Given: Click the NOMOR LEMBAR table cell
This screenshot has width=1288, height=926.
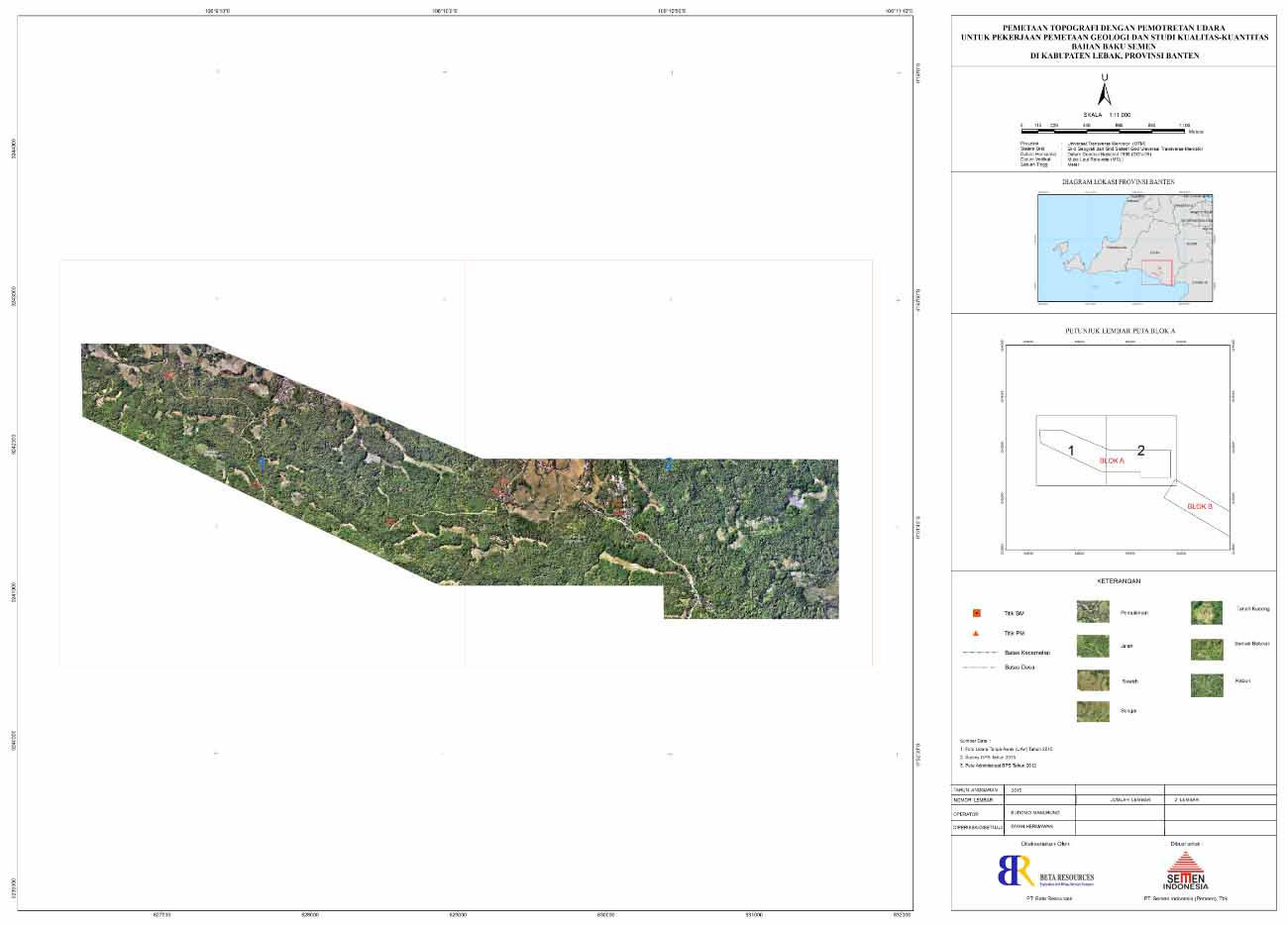Looking at the screenshot, I should click(977, 799).
